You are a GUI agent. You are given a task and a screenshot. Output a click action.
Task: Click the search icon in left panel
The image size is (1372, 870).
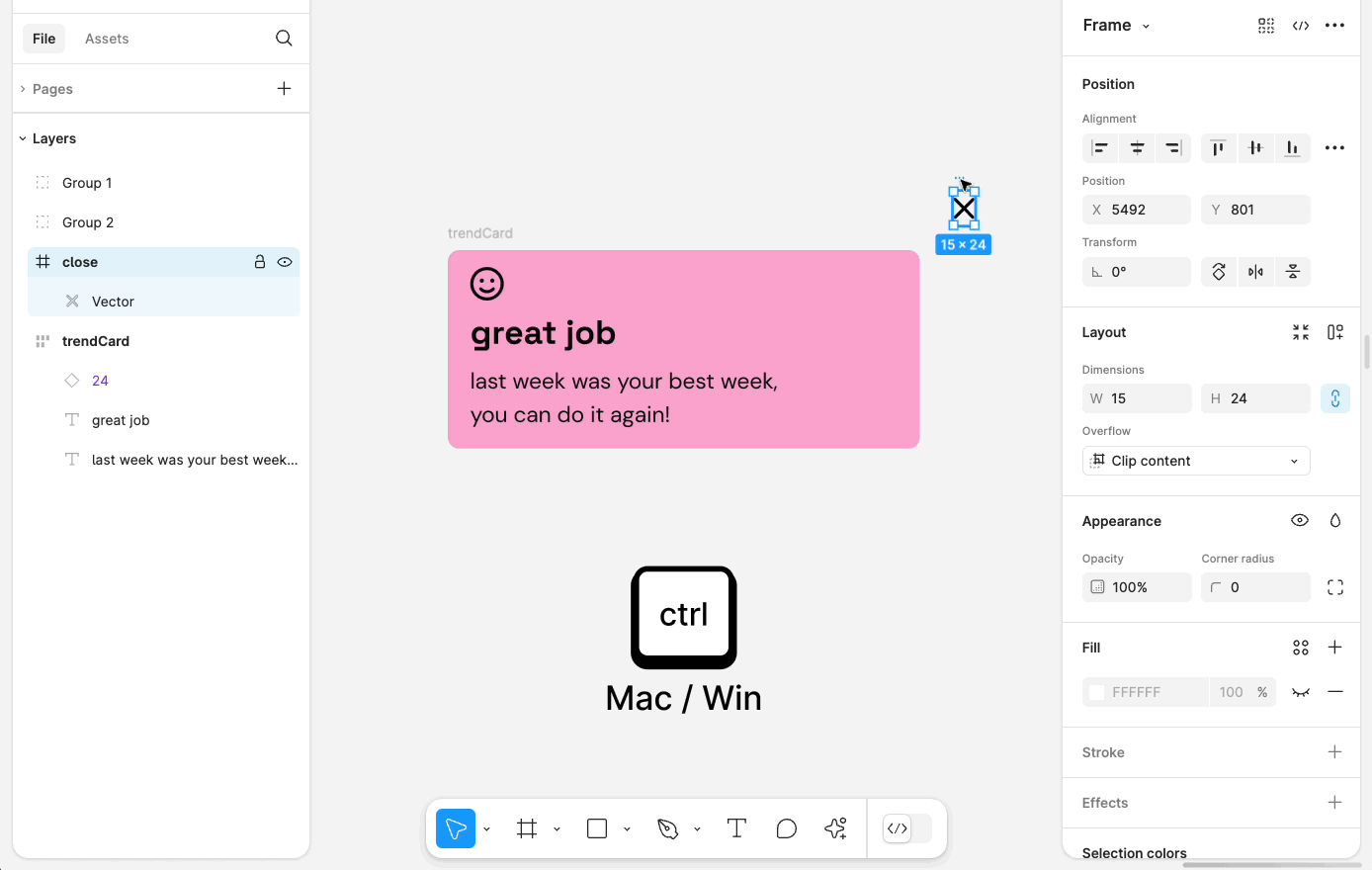click(284, 39)
